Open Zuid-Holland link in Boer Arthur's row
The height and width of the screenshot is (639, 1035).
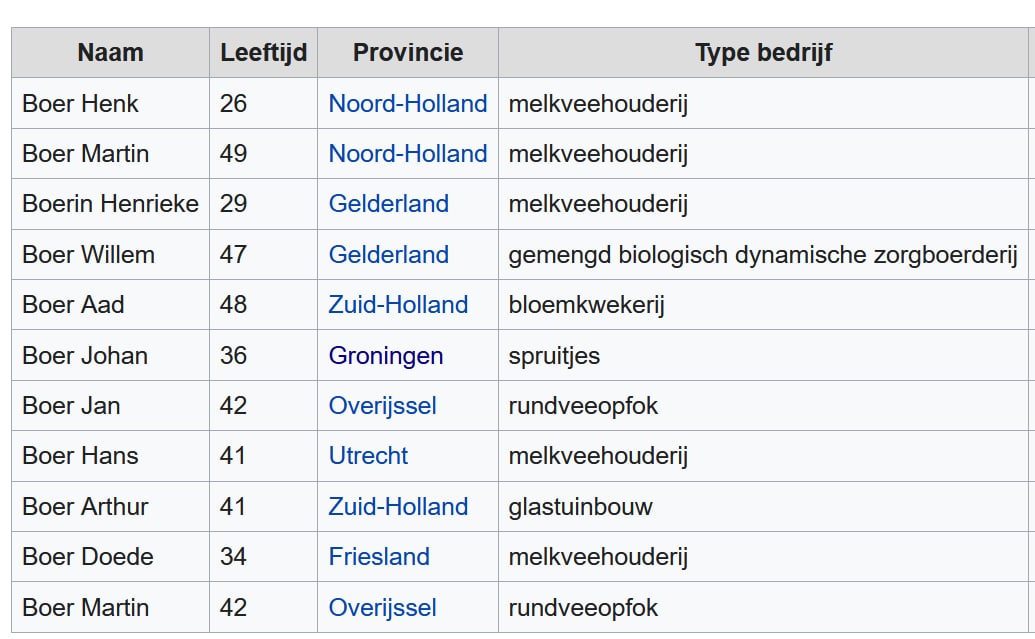(x=398, y=507)
